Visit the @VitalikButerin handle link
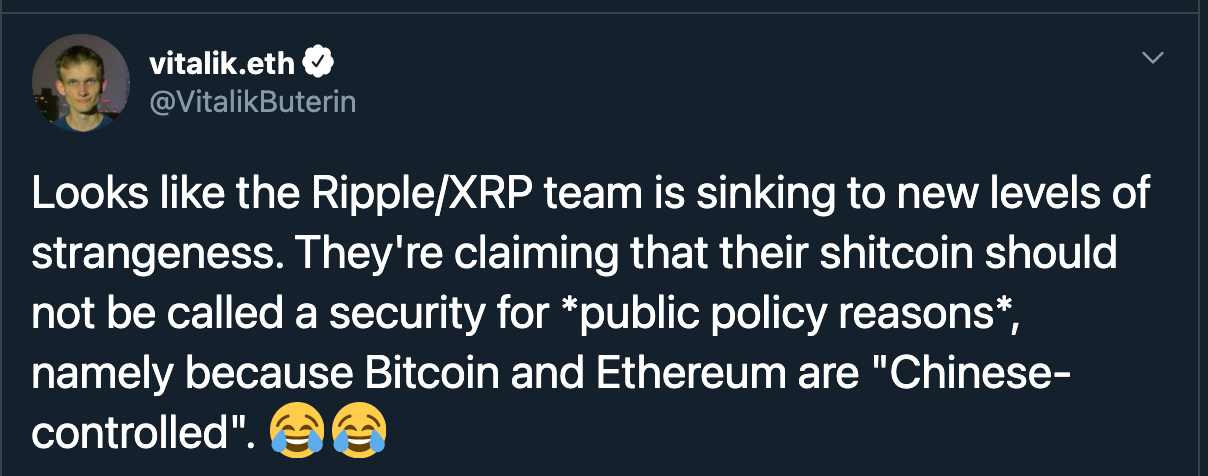 click(x=252, y=102)
